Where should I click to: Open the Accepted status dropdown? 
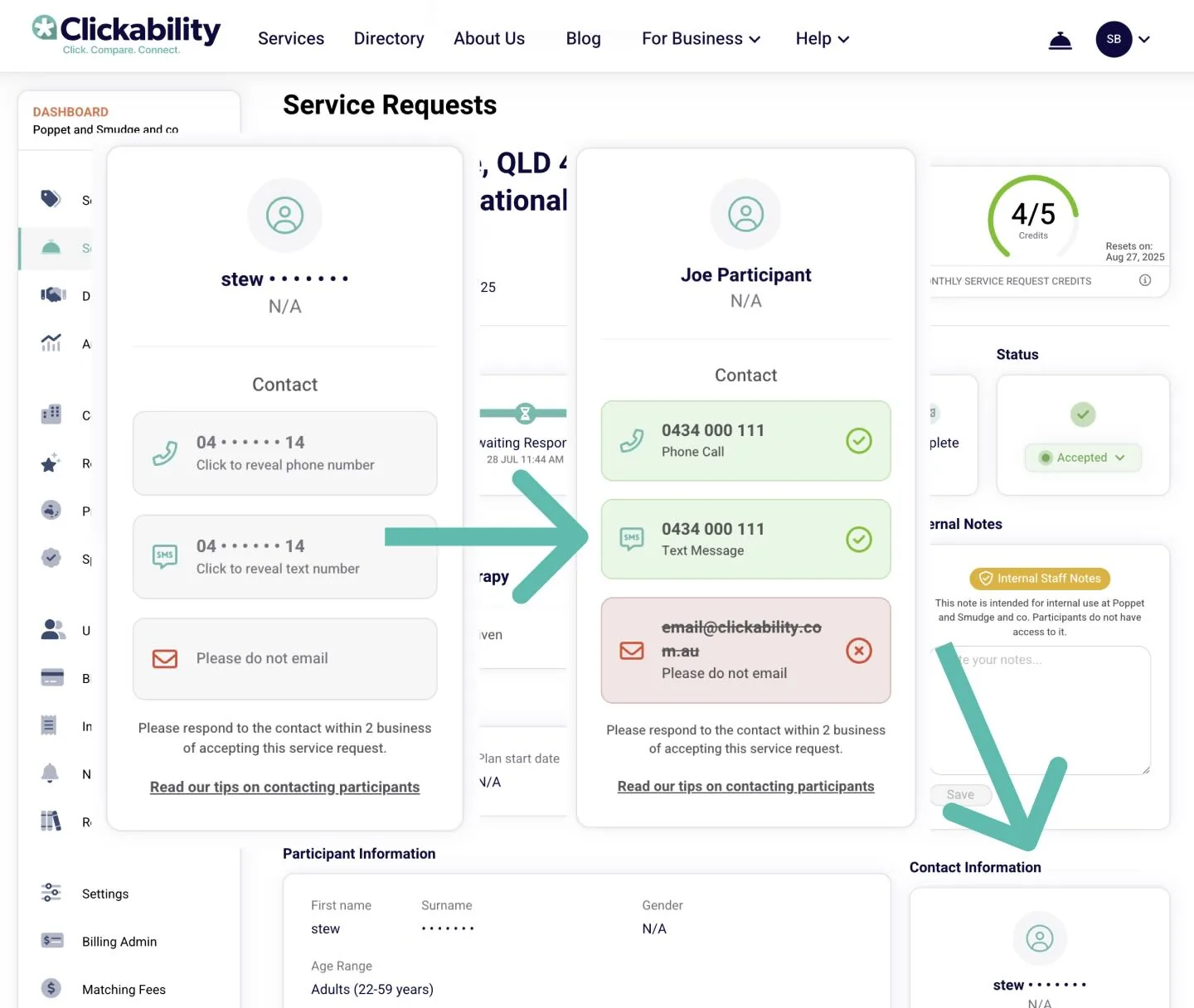tap(1083, 458)
